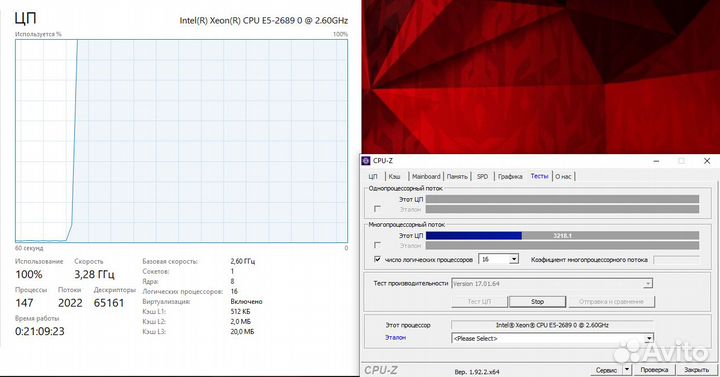
Task: Enable Эталон checkbox under single-thread section
Action: (377, 209)
